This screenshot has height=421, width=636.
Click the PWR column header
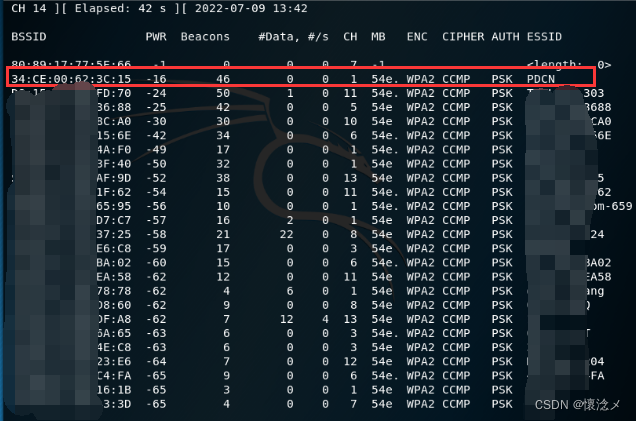tap(156, 36)
